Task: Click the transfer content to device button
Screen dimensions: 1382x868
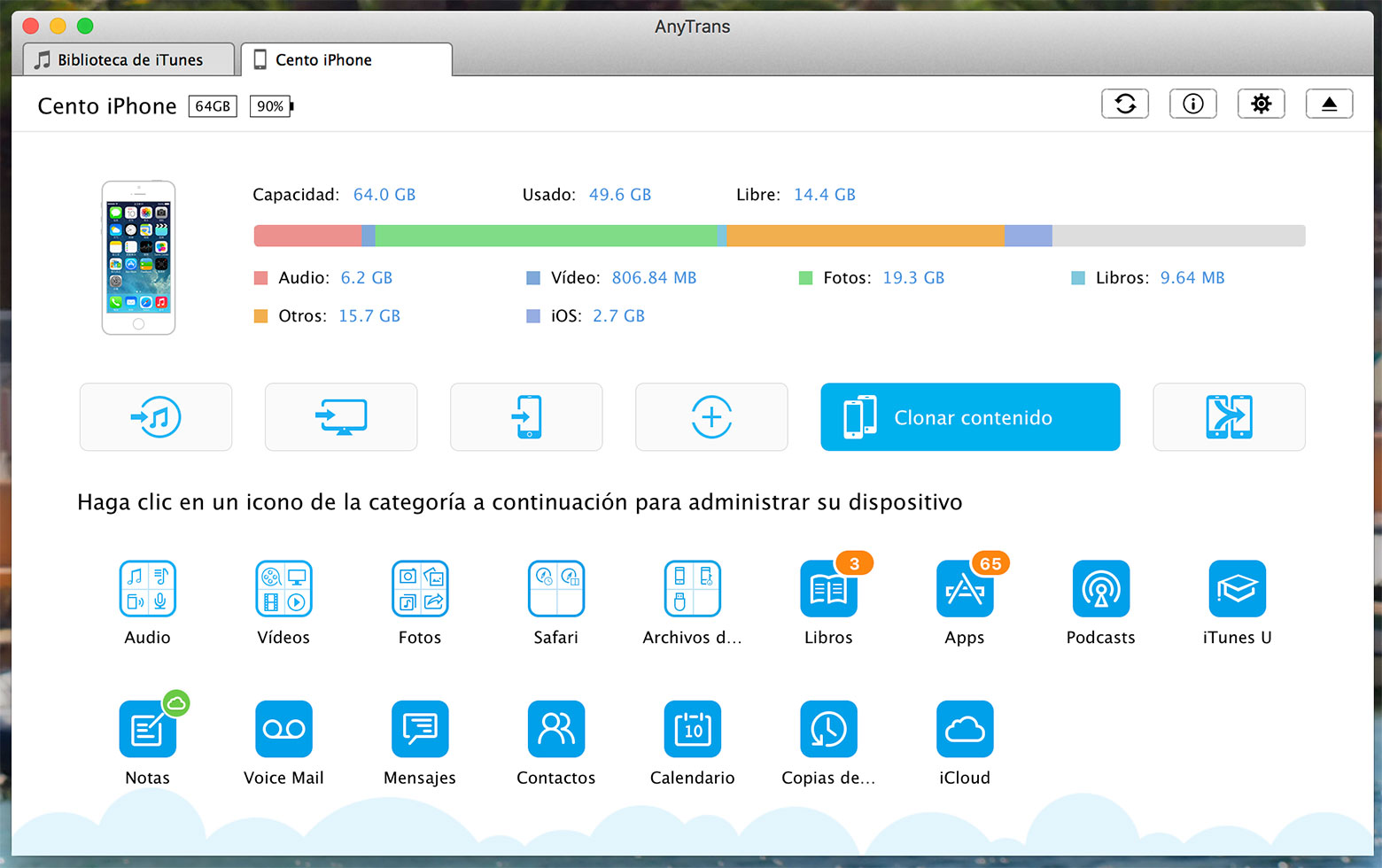Action: pos(526,417)
